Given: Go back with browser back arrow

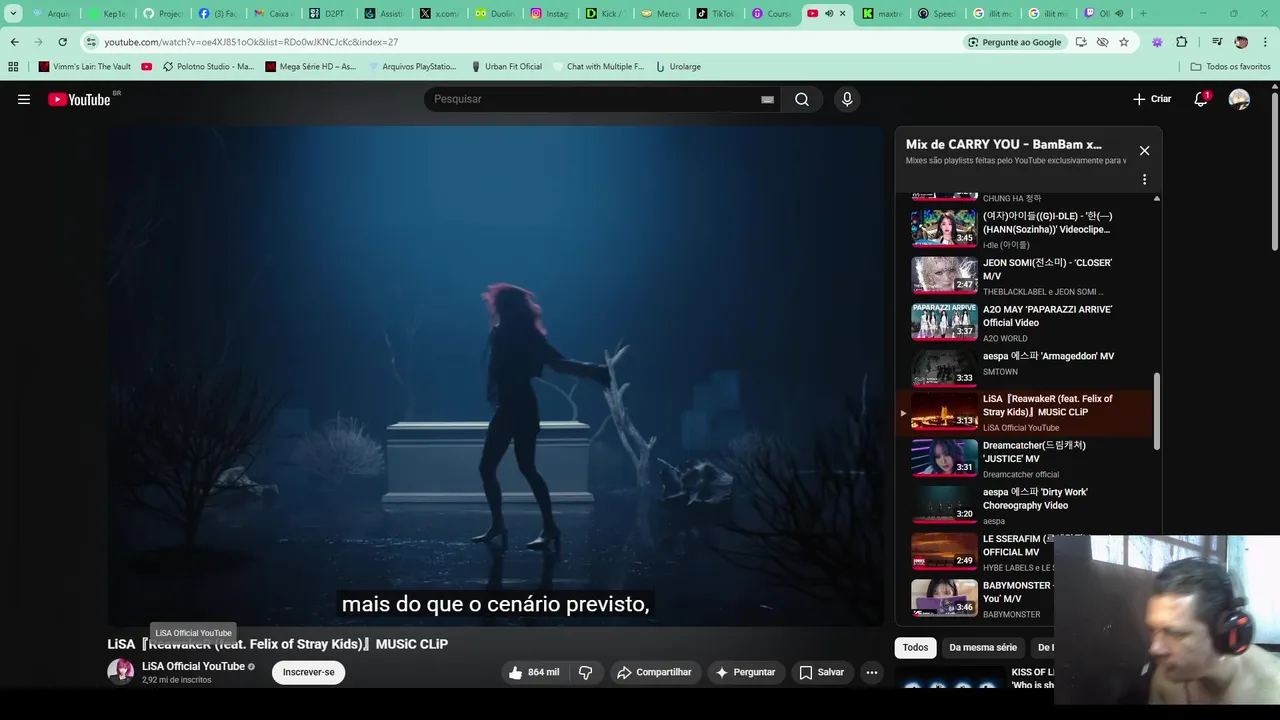Looking at the screenshot, I should point(14,42).
